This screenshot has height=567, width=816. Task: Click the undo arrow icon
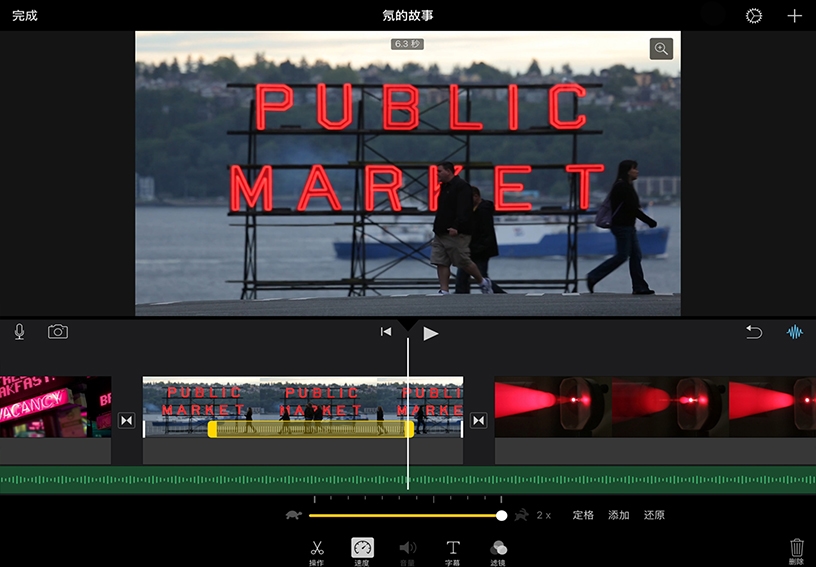(x=754, y=332)
